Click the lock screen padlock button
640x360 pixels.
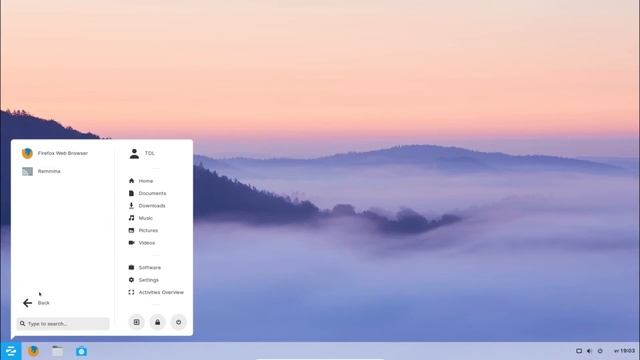point(158,322)
